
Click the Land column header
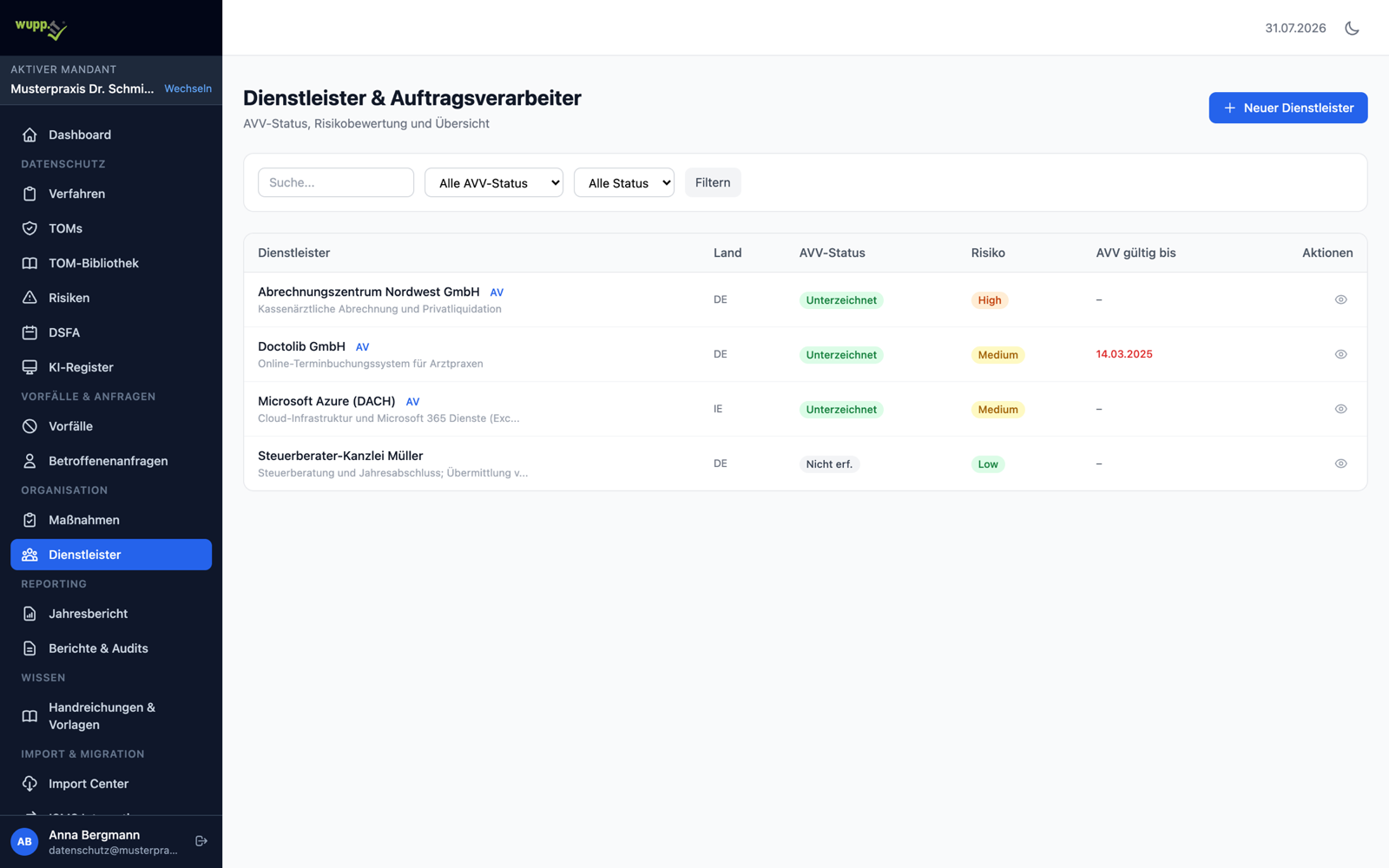tap(727, 253)
